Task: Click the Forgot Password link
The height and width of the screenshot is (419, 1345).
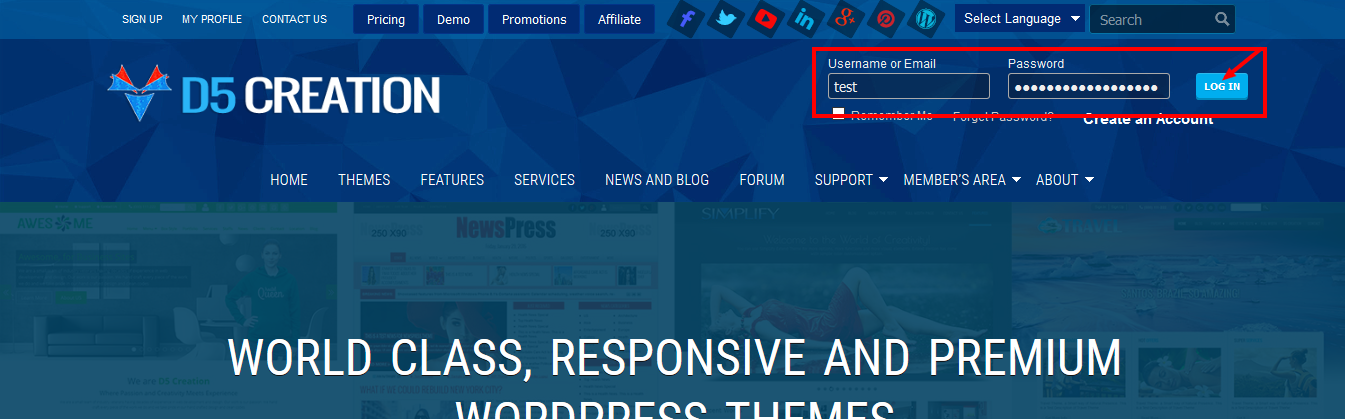Action: 1002,116
